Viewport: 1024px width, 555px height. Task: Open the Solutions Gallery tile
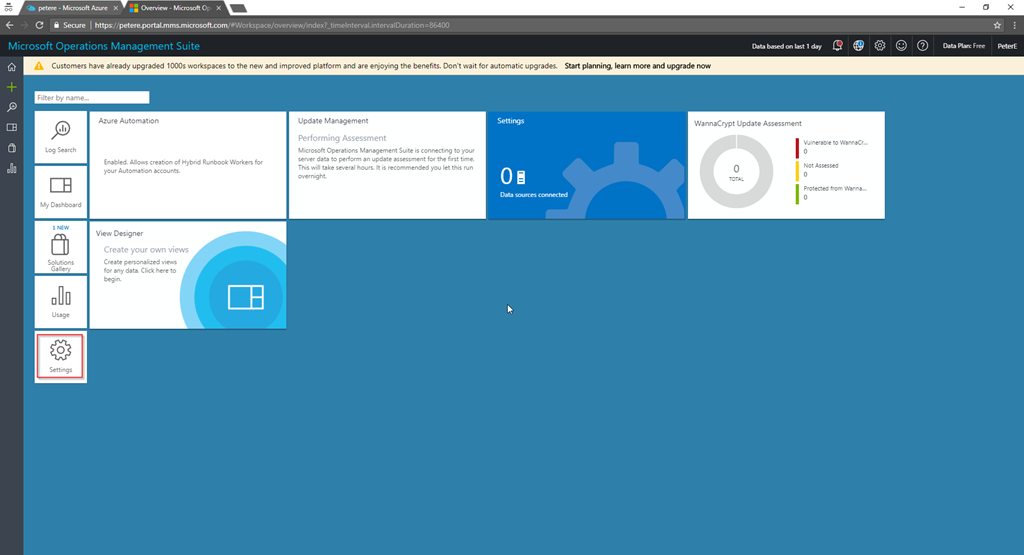click(x=61, y=247)
